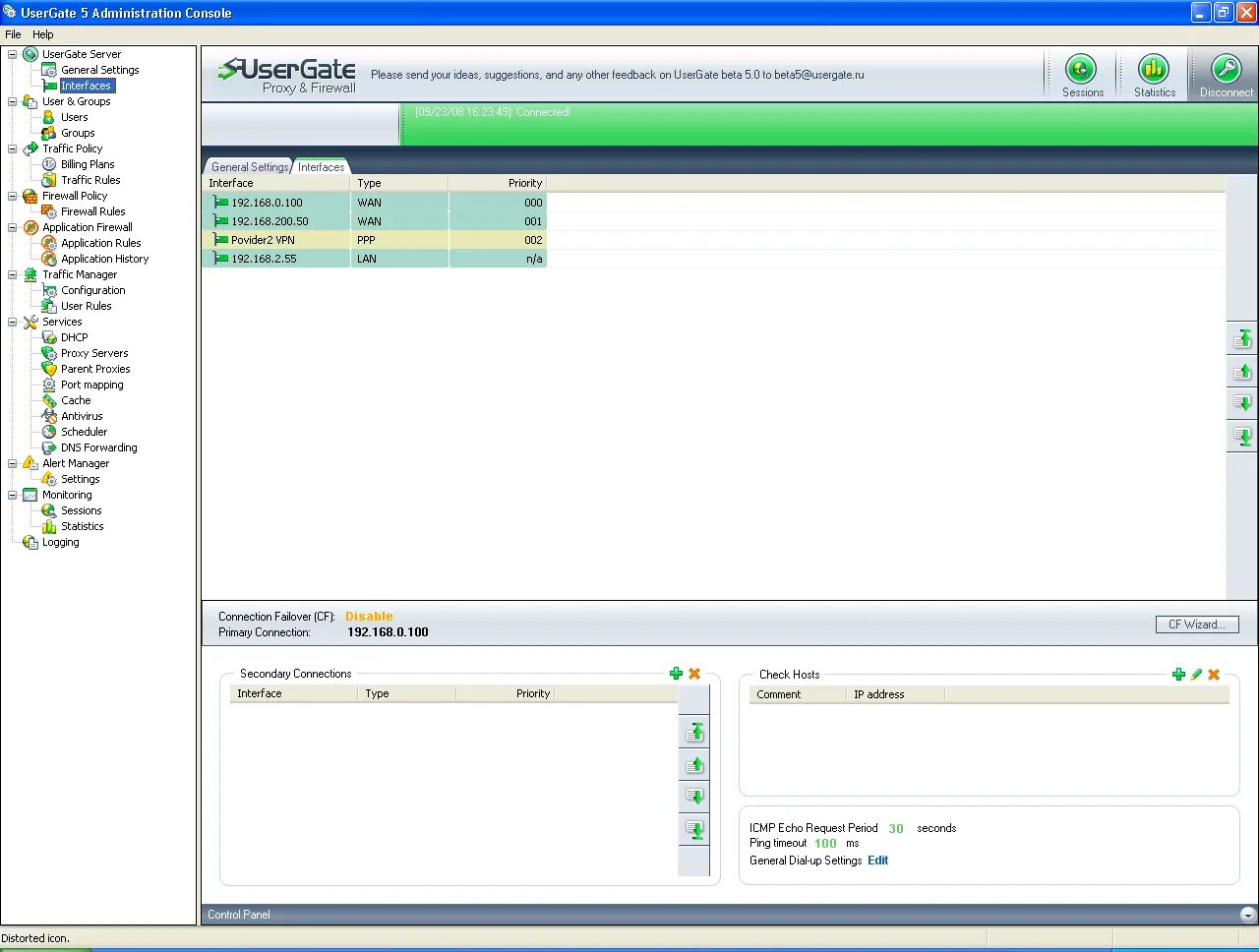The height and width of the screenshot is (952, 1259).
Task: Click the Application History icon in the tree
Action: 49,259
